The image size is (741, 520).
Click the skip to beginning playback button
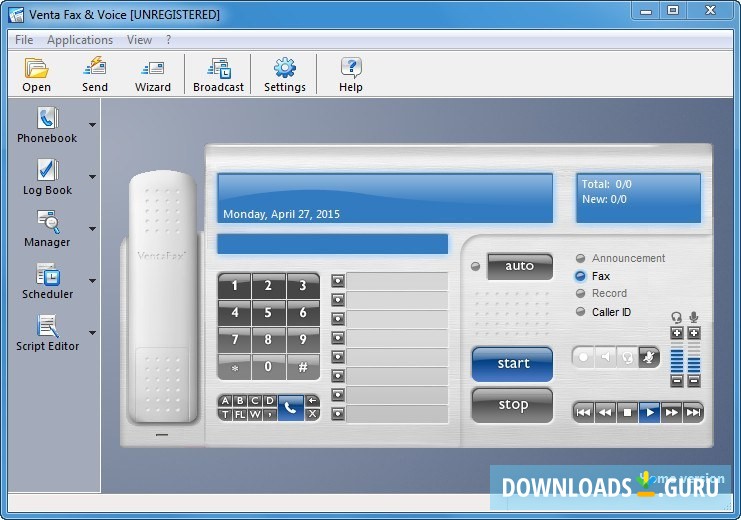(x=583, y=413)
